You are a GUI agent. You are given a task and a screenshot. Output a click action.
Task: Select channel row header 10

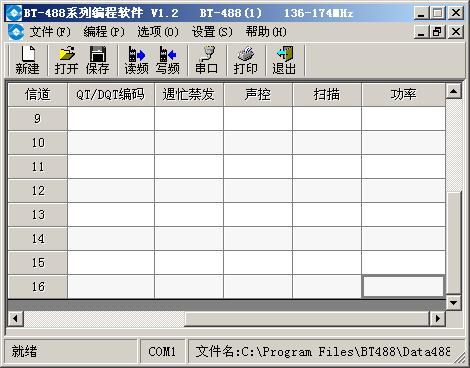tap(38, 143)
